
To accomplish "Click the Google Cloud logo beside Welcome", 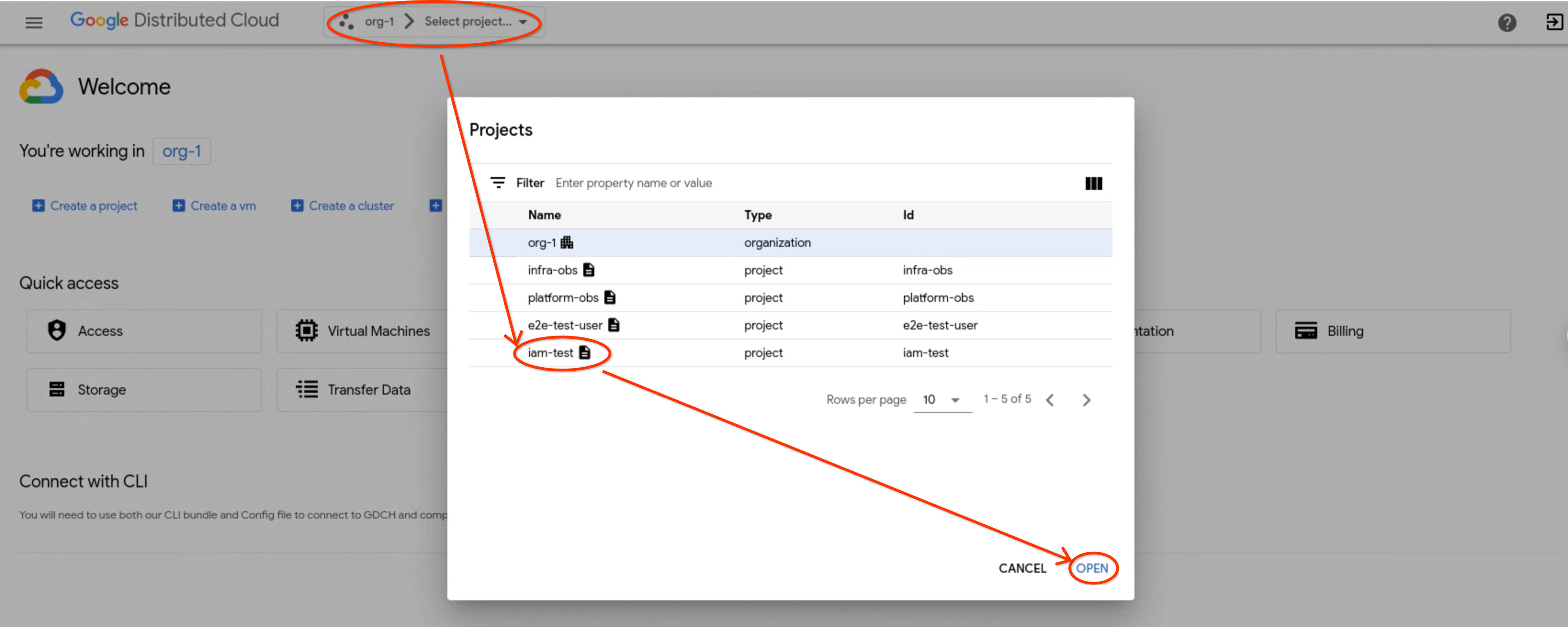I will (x=41, y=86).
